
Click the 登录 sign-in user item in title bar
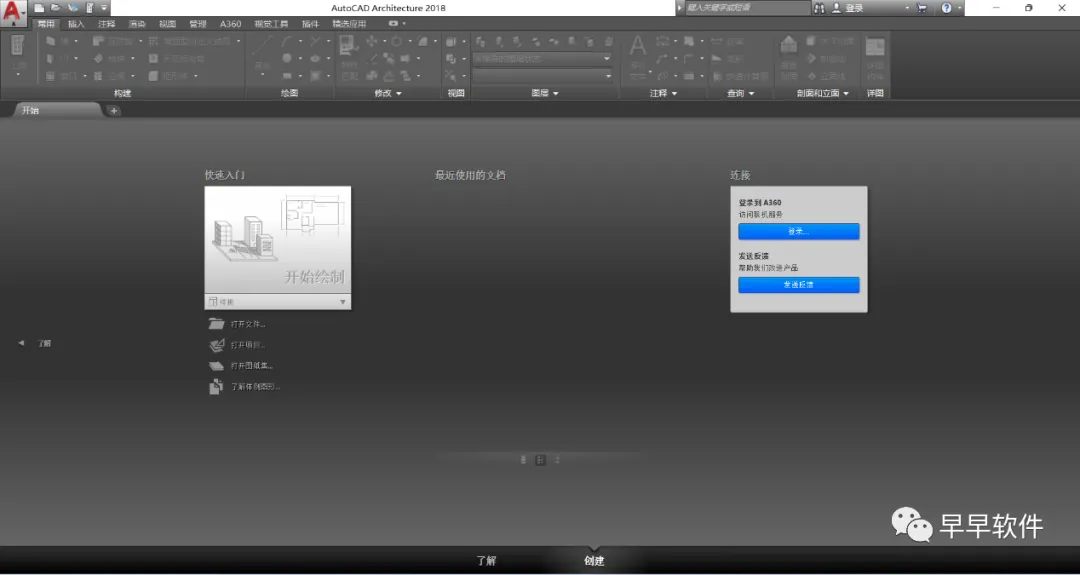[848, 8]
